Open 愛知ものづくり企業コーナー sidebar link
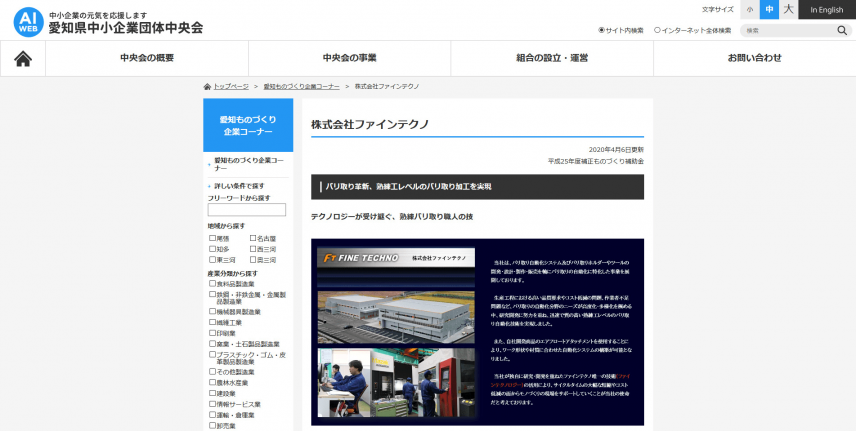This screenshot has width=856, height=431. pos(248,164)
